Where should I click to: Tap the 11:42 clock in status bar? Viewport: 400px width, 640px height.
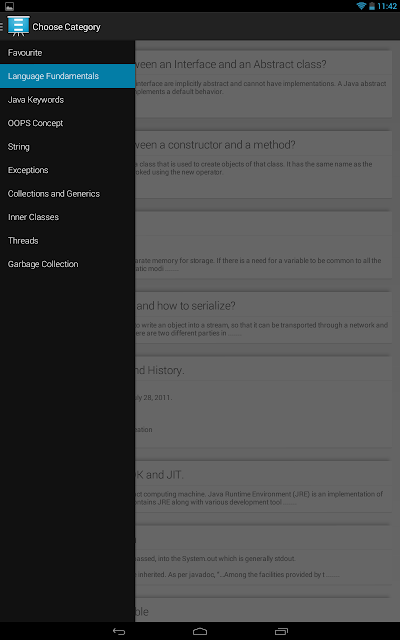tap(387, 6)
